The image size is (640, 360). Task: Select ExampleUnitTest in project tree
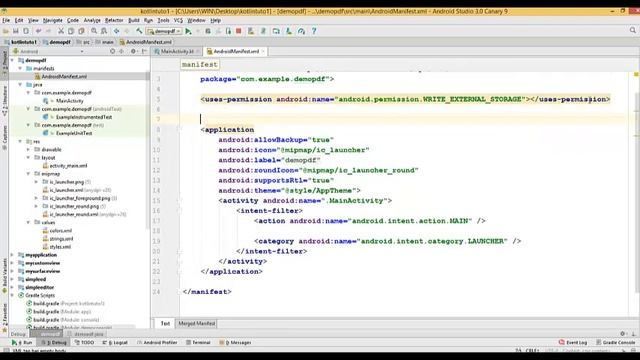click(74, 133)
